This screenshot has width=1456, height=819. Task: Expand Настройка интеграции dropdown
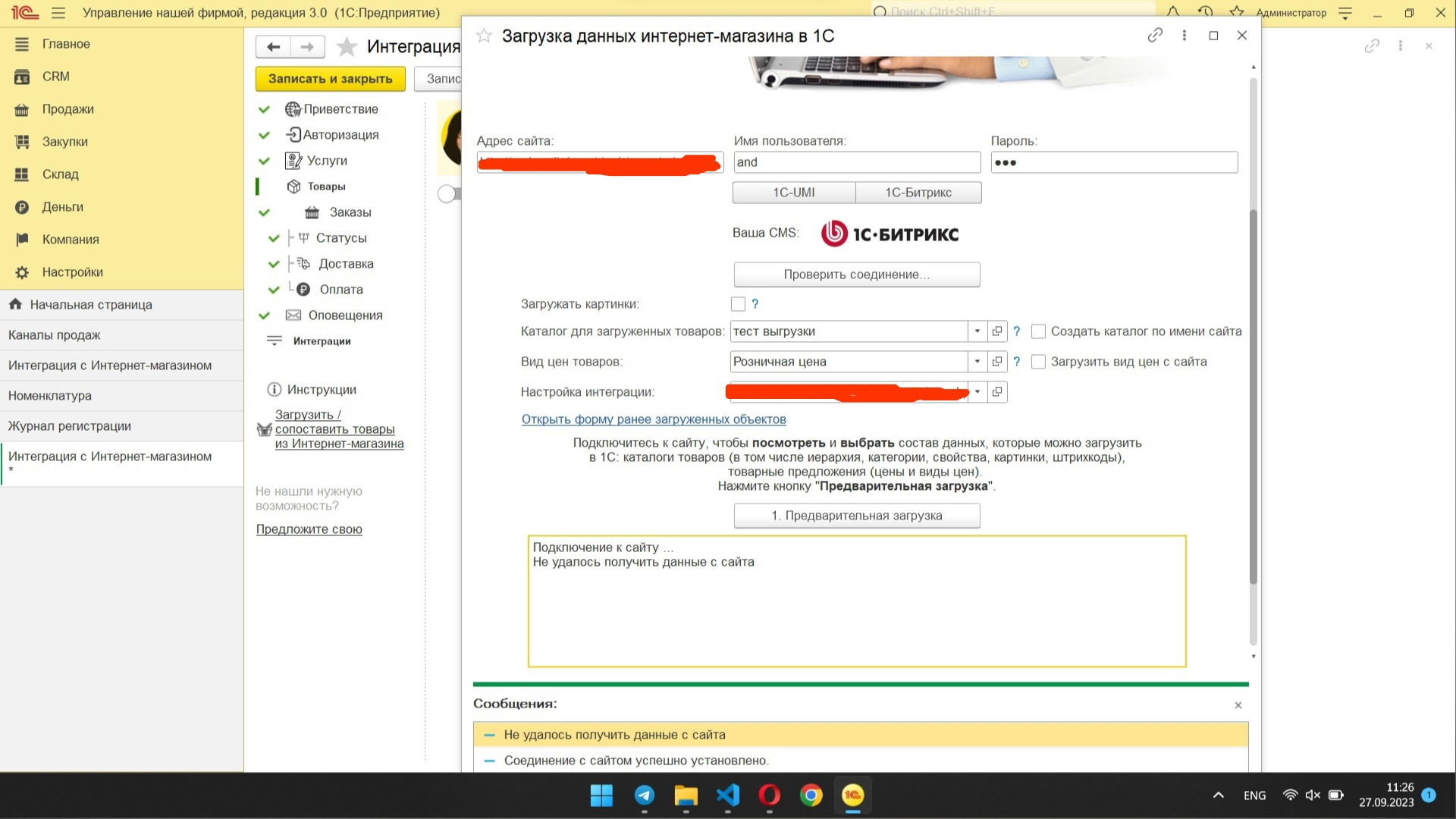point(977,392)
